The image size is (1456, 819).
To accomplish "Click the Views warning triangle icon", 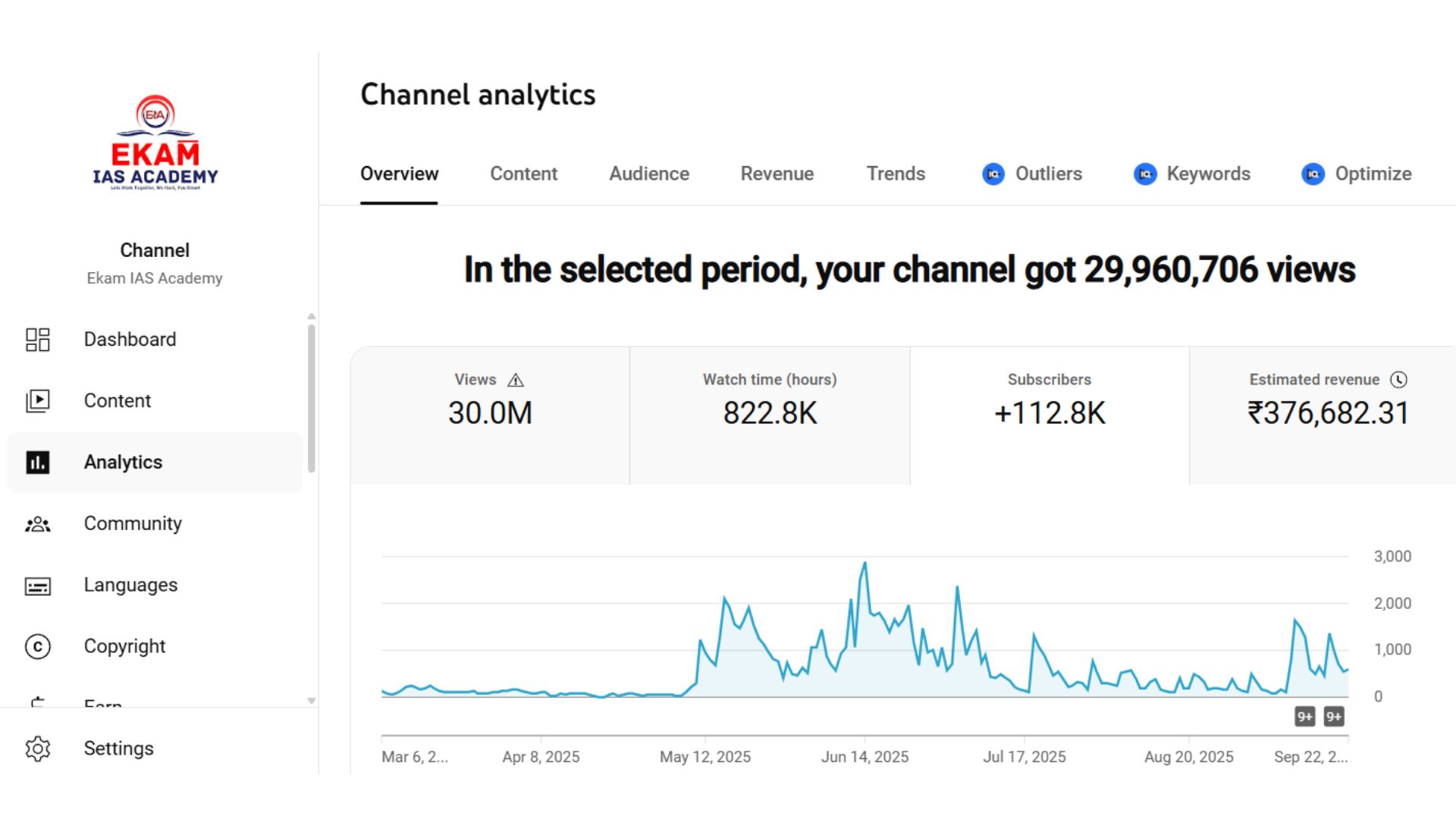I will [x=516, y=380].
